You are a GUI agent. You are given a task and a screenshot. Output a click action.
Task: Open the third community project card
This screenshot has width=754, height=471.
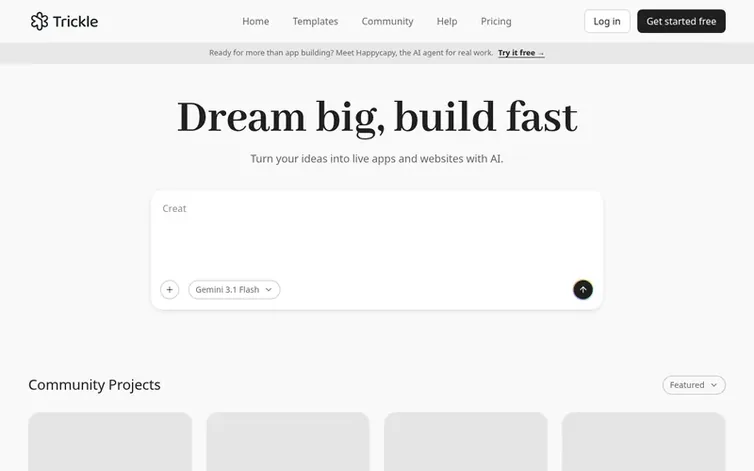tap(466, 442)
